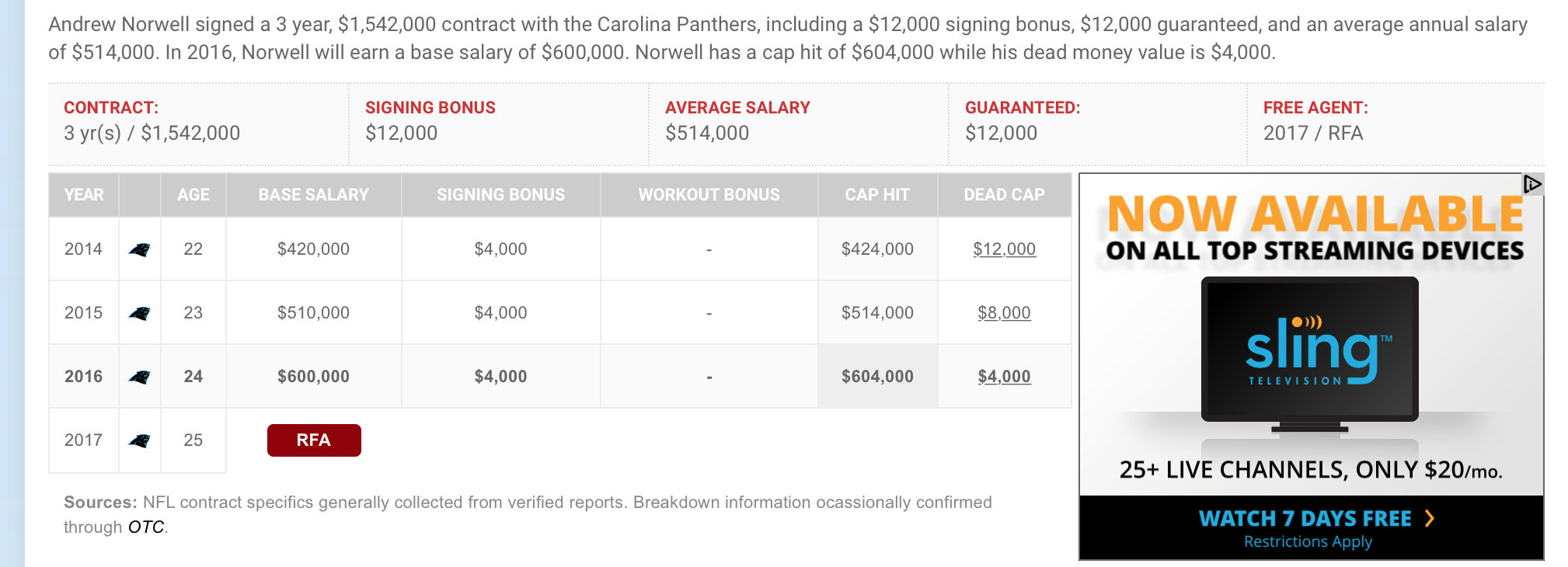Viewport: 1568px width, 567px height.
Task: Click the Panthers logo in 2017 row
Action: coord(140,441)
